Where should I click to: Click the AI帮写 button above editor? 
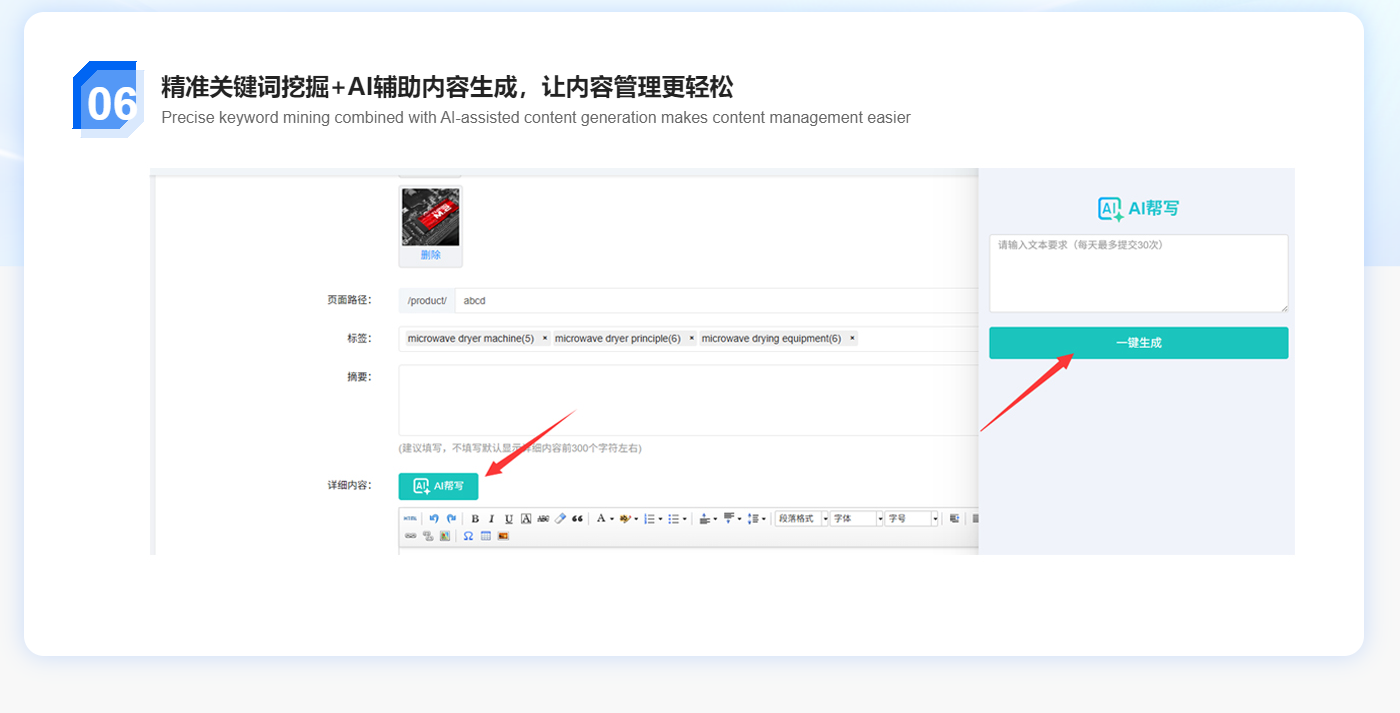pos(438,486)
